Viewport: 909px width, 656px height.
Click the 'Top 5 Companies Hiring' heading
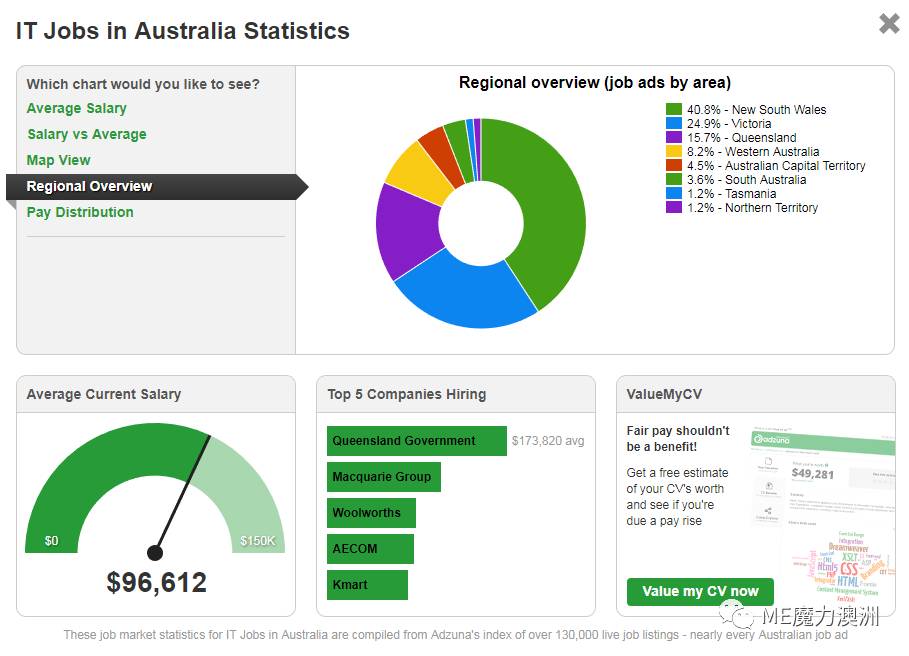(x=406, y=394)
